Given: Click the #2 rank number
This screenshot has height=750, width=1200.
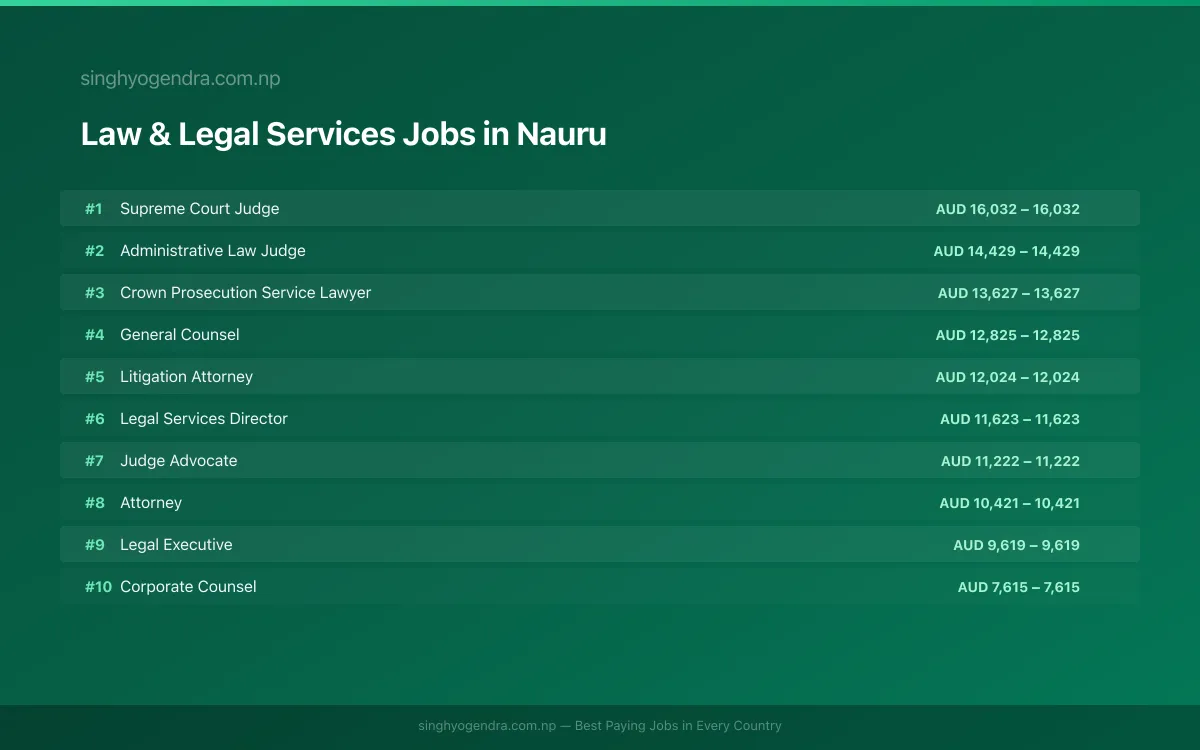Looking at the screenshot, I should coord(94,251).
